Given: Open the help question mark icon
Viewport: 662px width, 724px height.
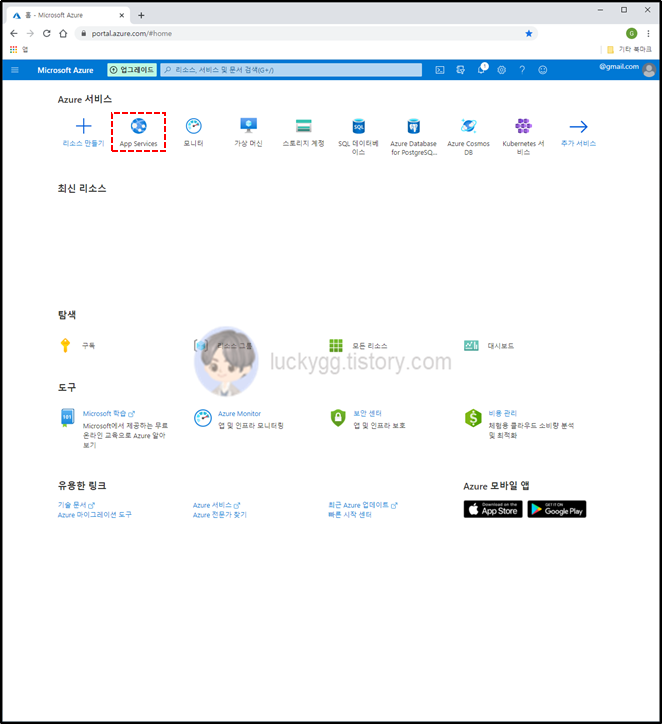Looking at the screenshot, I should tap(522, 70).
